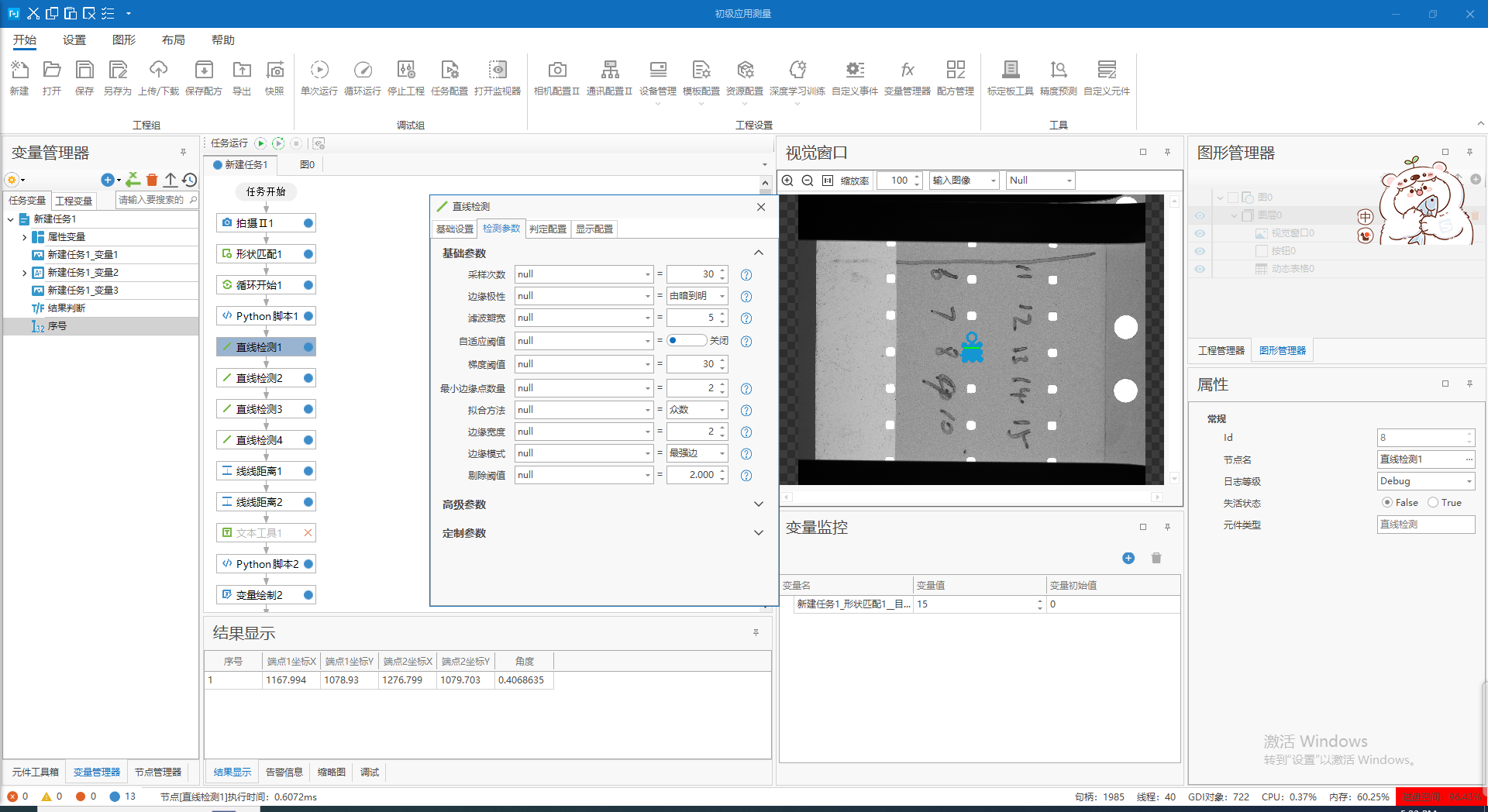Switch to the 基础设置 tab
This screenshot has height=812, width=1488.
point(454,229)
